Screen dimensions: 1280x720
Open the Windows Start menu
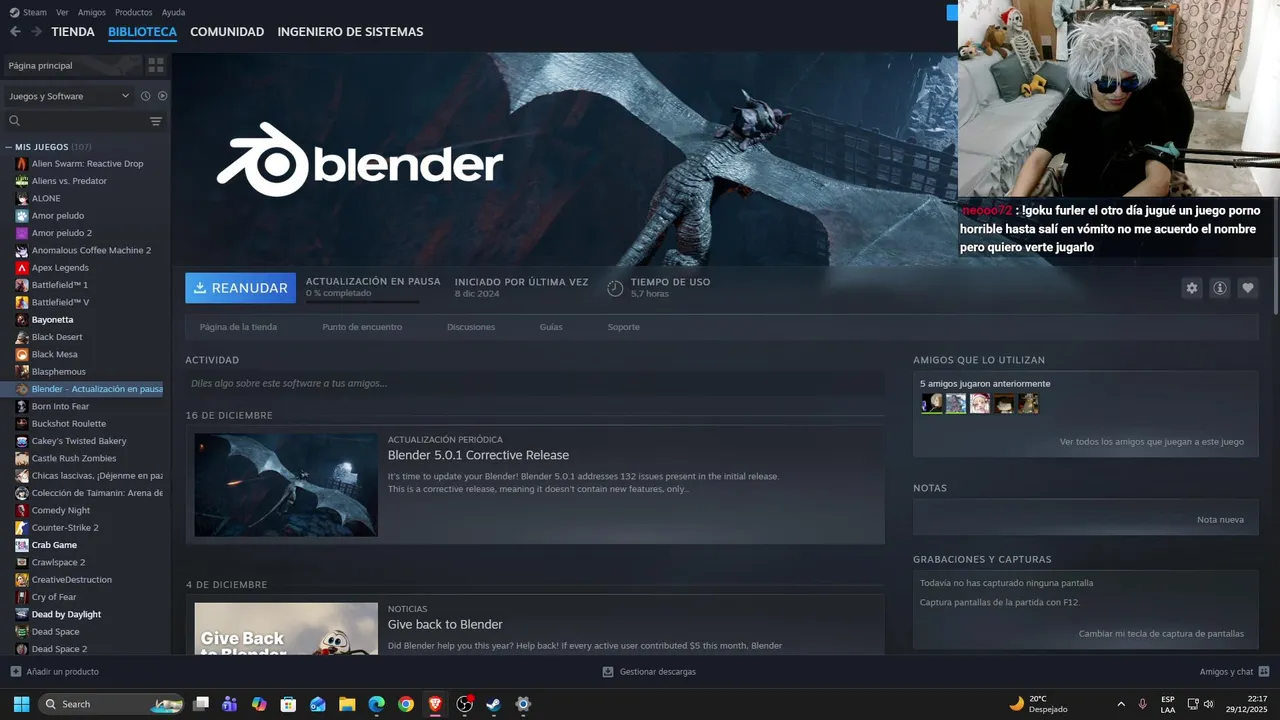click(21, 704)
